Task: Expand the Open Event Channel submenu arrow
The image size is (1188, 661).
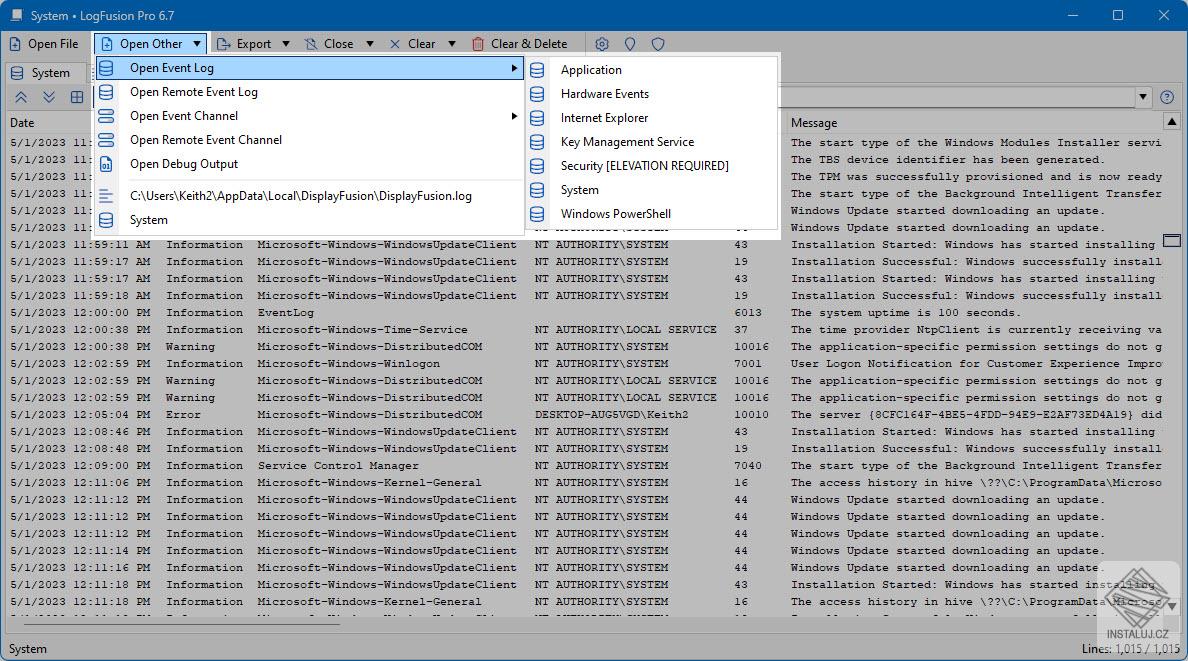Action: pyautogui.click(x=514, y=116)
